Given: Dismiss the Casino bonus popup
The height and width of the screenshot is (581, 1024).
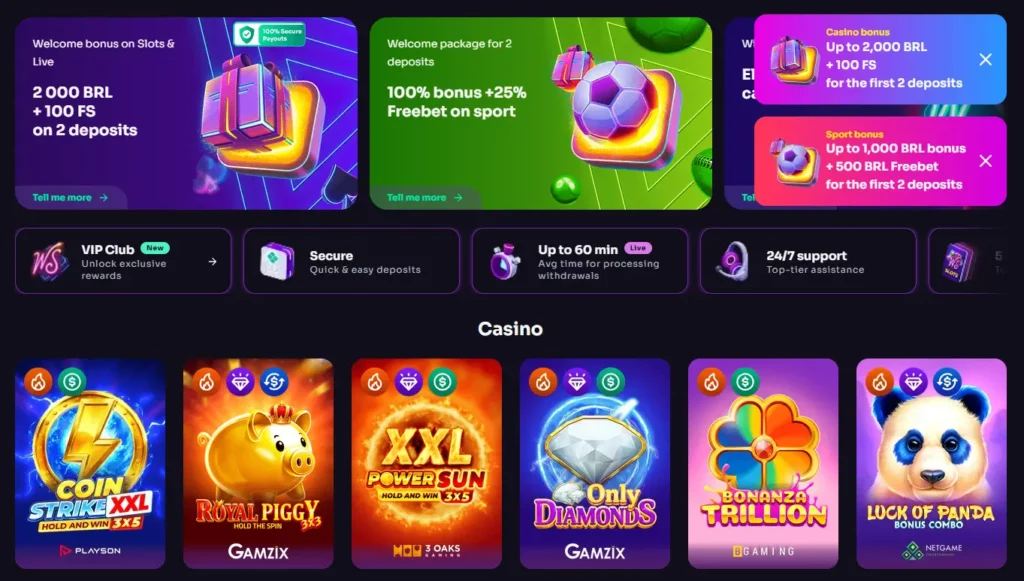Looking at the screenshot, I should click(985, 59).
